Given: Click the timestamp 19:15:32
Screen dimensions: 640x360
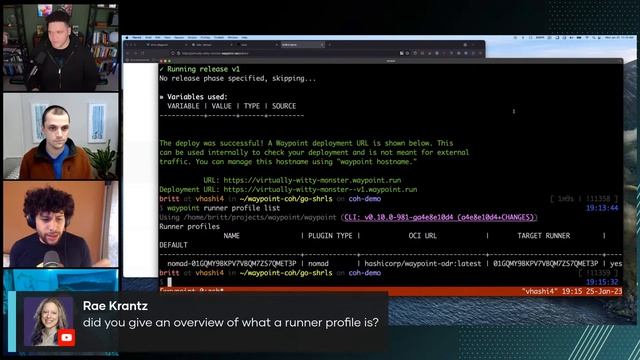Looking at the screenshot, I should click(602, 282).
